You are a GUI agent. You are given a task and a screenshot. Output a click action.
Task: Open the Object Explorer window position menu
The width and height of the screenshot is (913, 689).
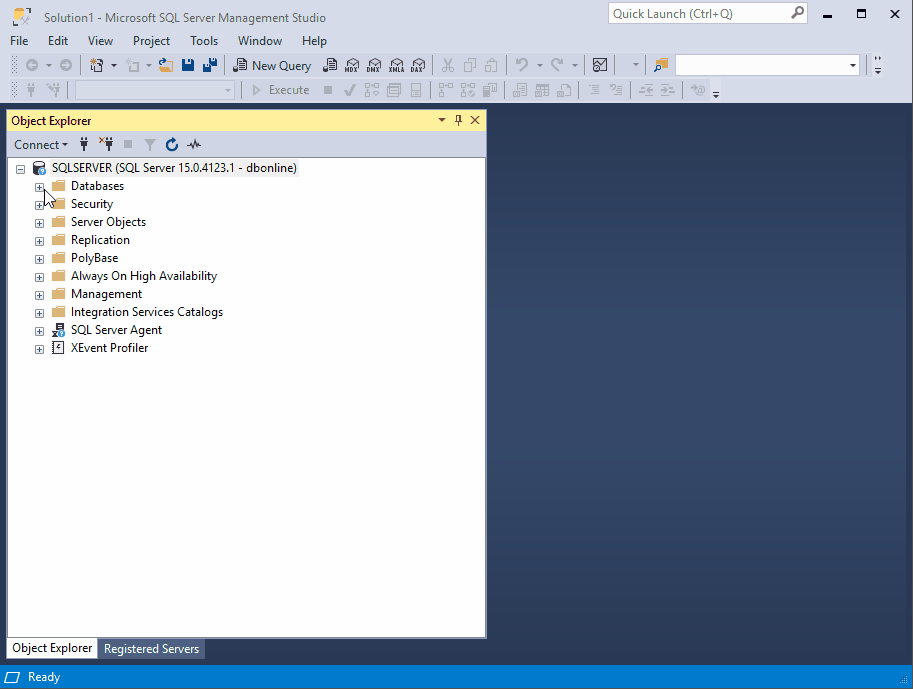coord(442,120)
